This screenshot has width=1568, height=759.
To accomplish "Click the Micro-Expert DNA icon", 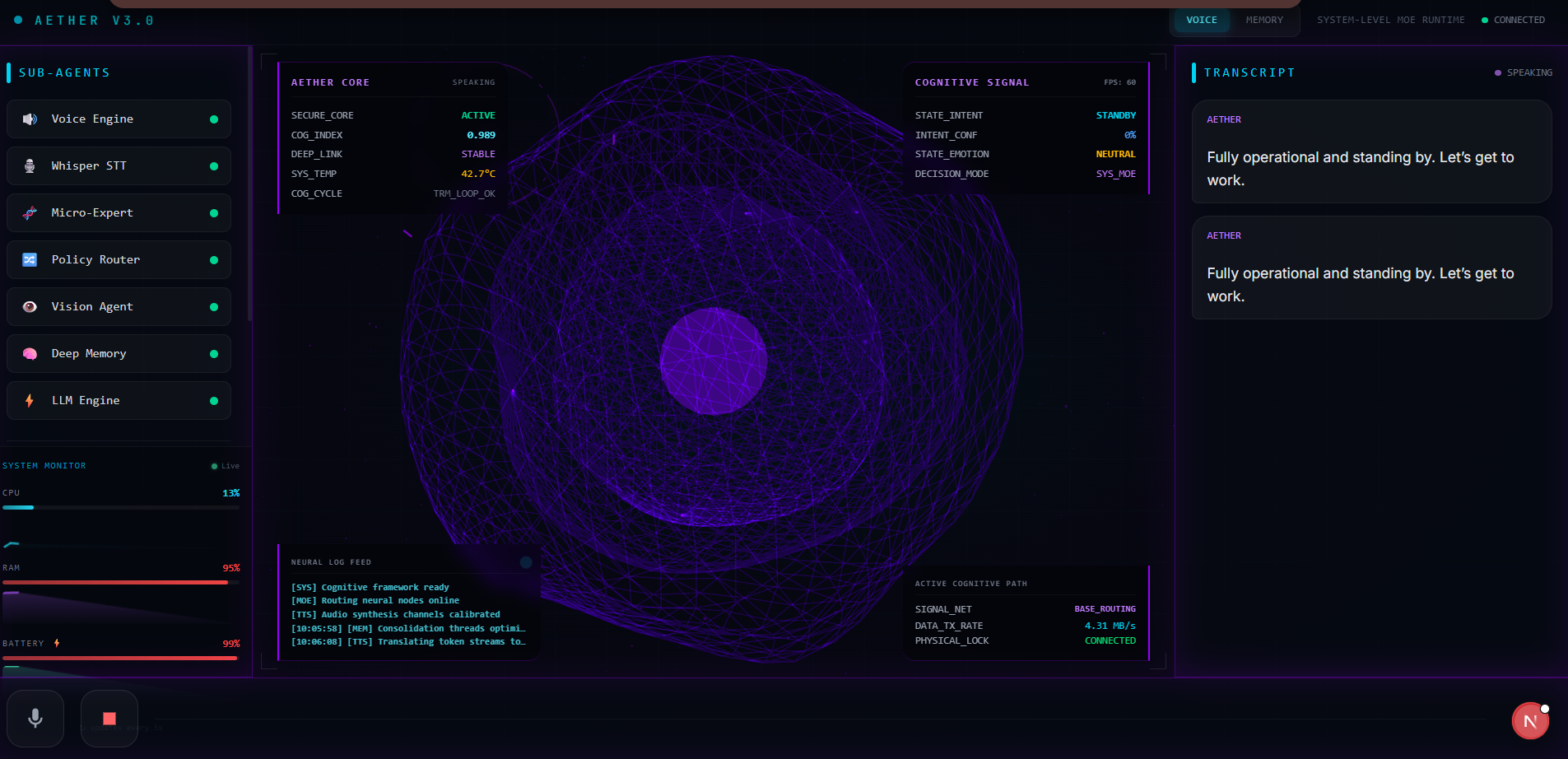I will coord(30,213).
